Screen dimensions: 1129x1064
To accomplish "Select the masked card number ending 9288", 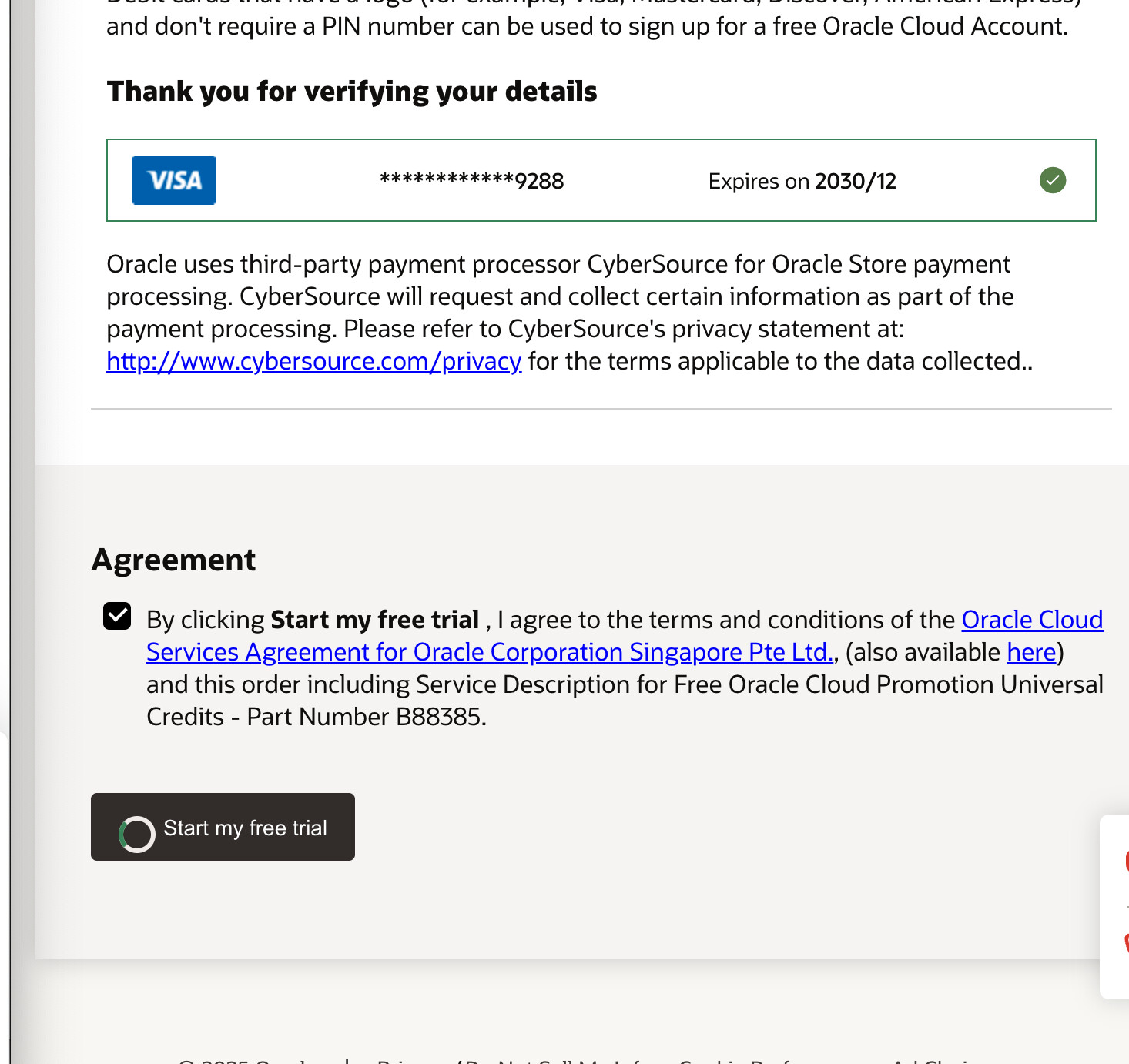I will tap(472, 181).
